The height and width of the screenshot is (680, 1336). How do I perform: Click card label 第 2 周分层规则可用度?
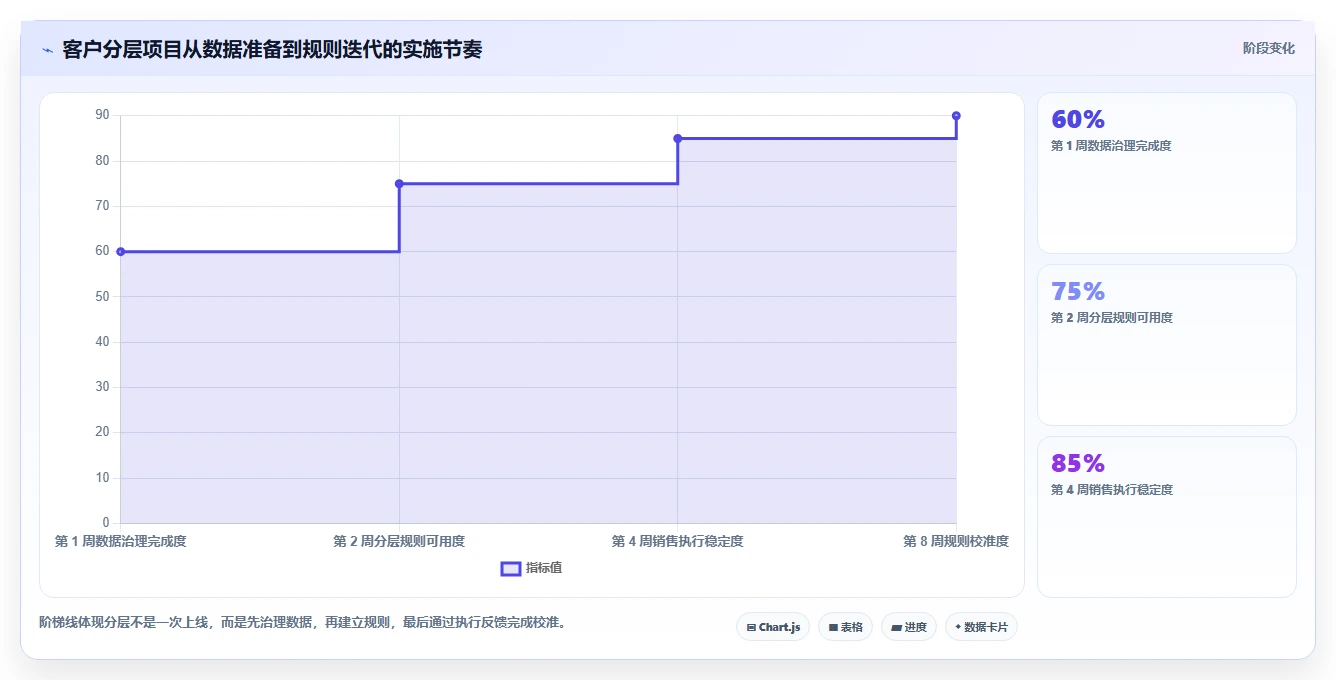click(1111, 318)
